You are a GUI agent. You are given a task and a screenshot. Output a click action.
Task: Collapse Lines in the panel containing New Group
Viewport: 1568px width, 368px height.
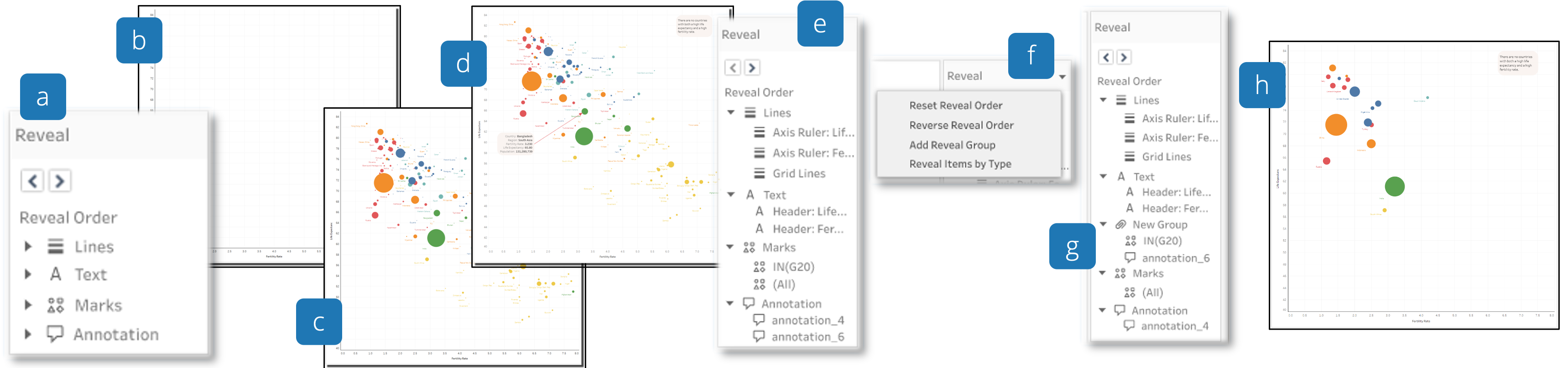tap(1103, 100)
